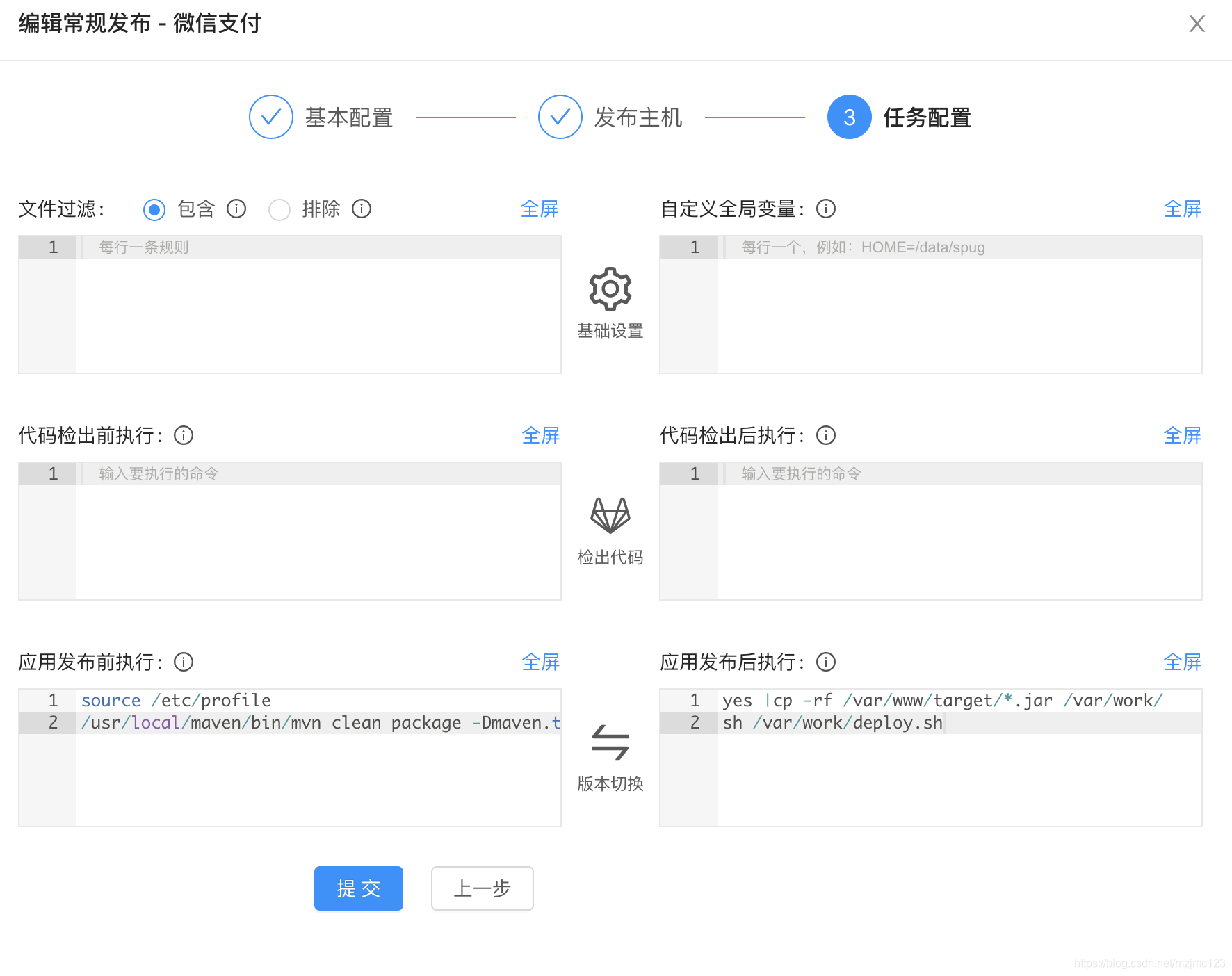Viewport: 1232px width, 976px height.
Task: Click the 发布主机 step checkmark circle
Action: pos(560,117)
